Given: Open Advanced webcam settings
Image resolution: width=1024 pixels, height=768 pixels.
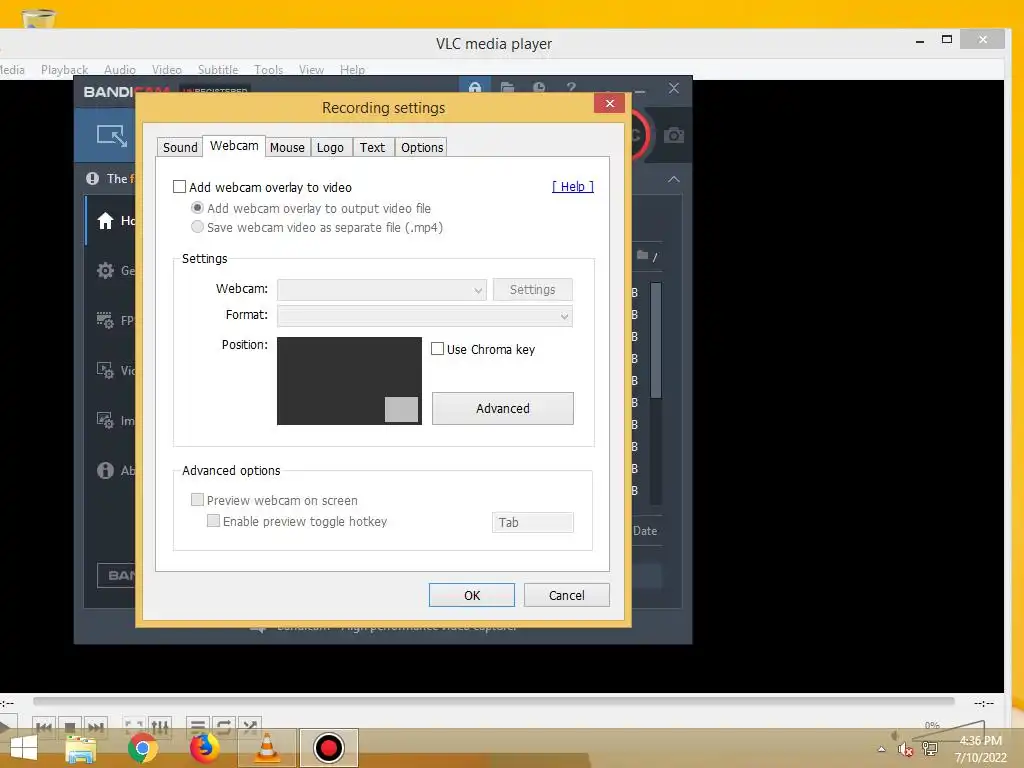Looking at the screenshot, I should click(503, 408).
